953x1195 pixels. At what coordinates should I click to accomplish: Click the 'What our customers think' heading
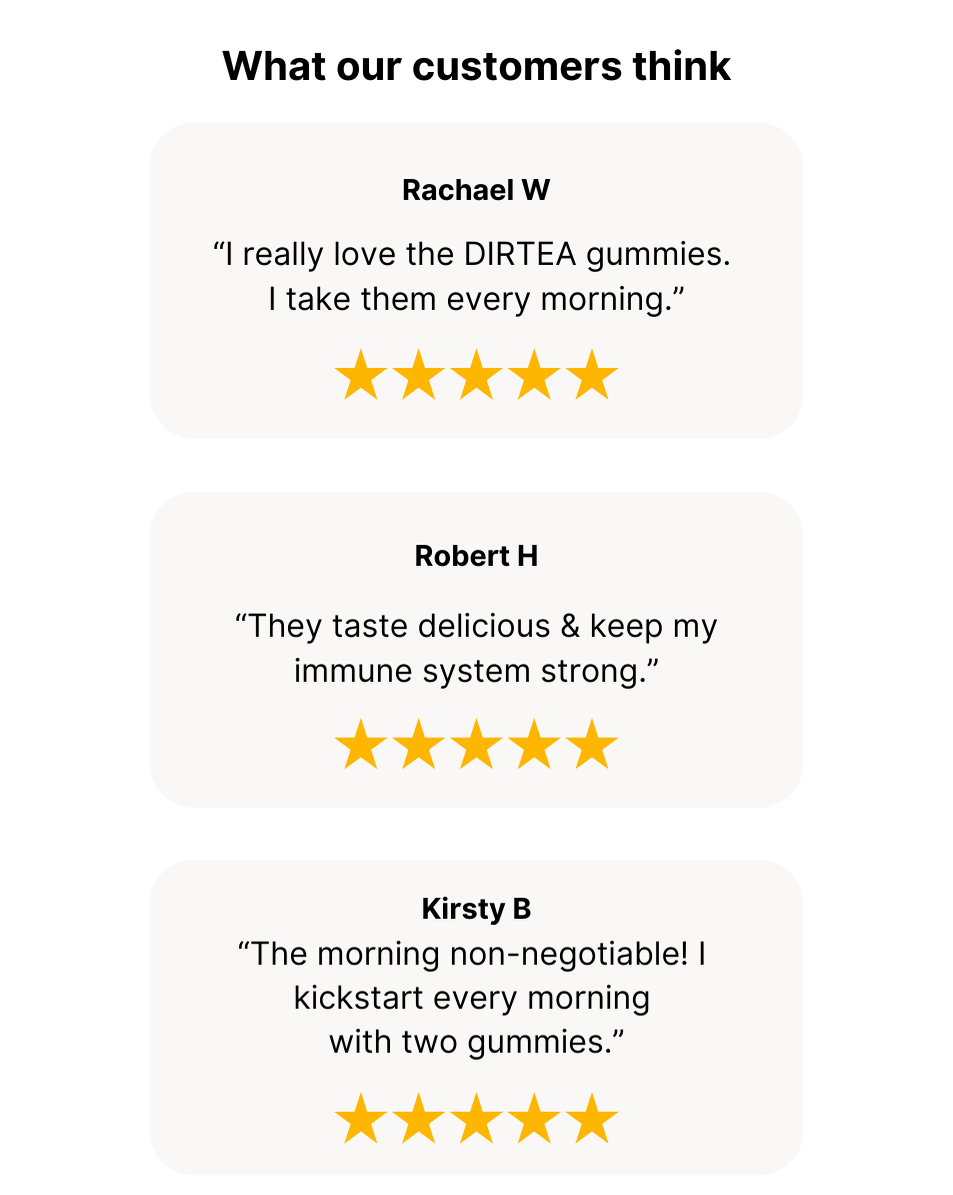[x=476, y=66]
